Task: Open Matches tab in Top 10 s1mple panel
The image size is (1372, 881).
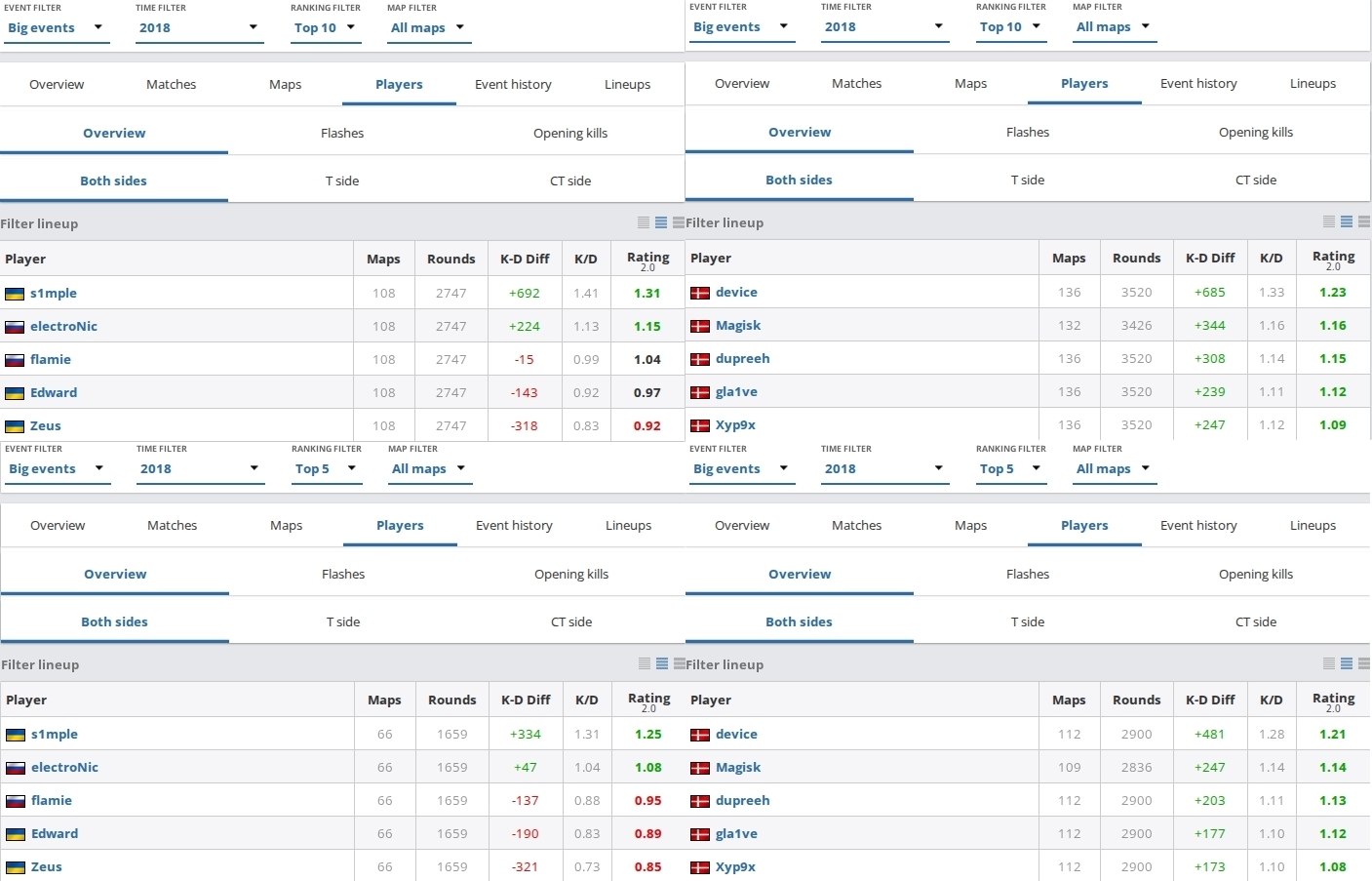Action: click(x=172, y=85)
